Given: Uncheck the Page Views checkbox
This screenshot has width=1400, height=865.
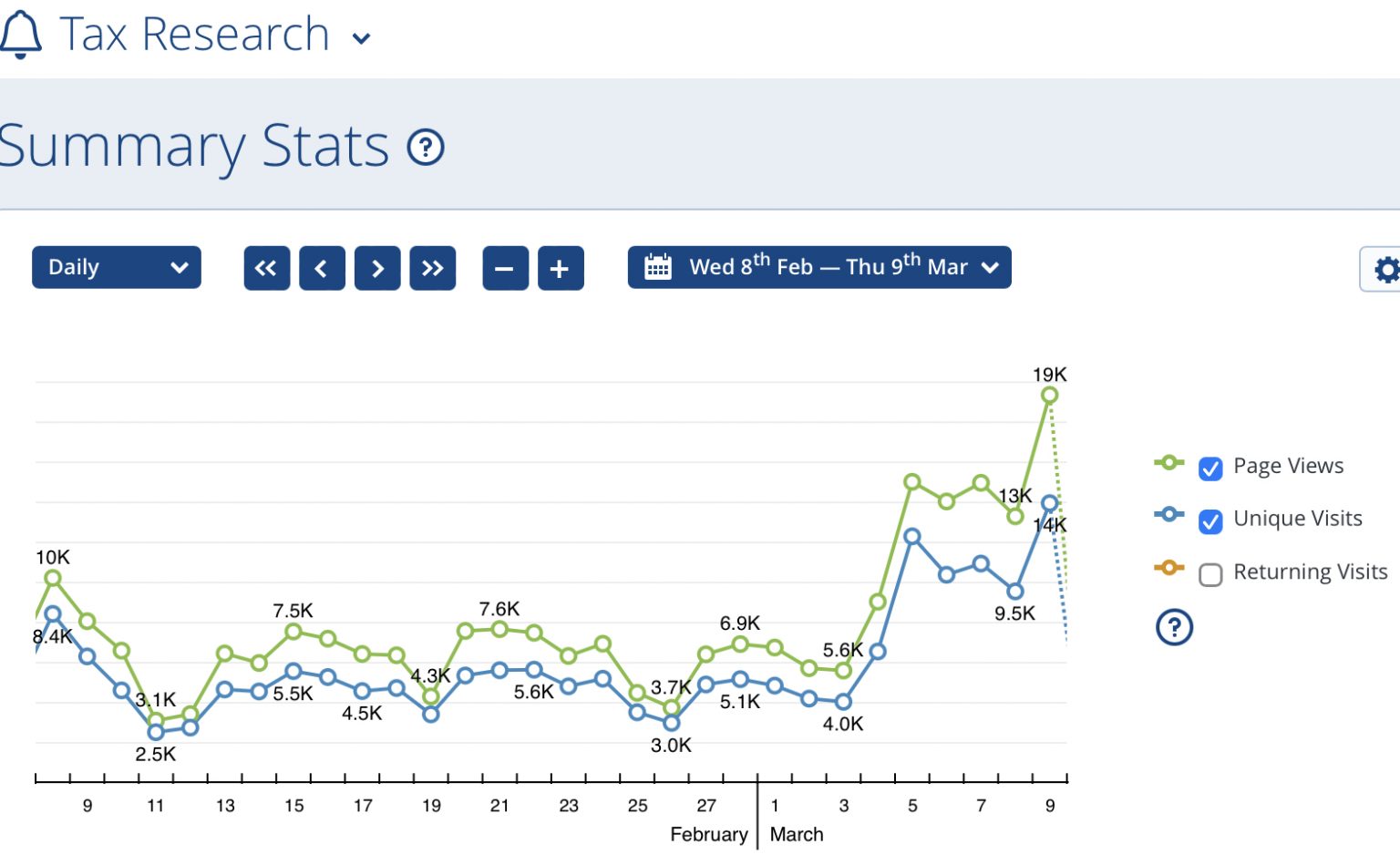Looking at the screenshot, I should tap(1210, 469).
